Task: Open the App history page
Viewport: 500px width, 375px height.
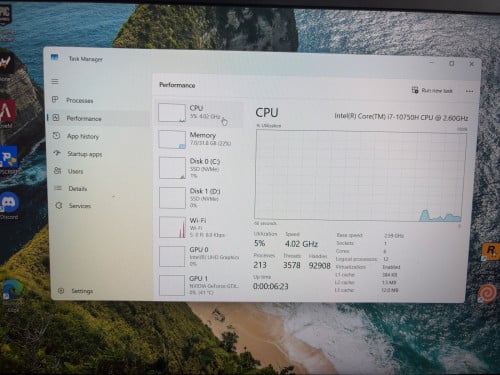Action: pos(99,136)
